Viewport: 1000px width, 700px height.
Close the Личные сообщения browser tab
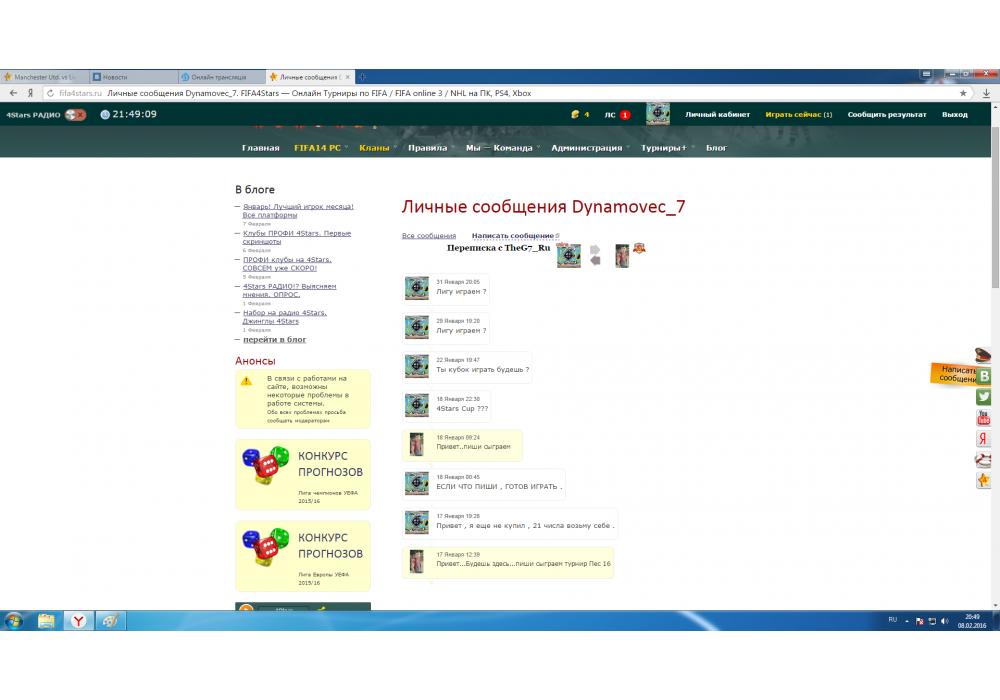tap(348, 77)
